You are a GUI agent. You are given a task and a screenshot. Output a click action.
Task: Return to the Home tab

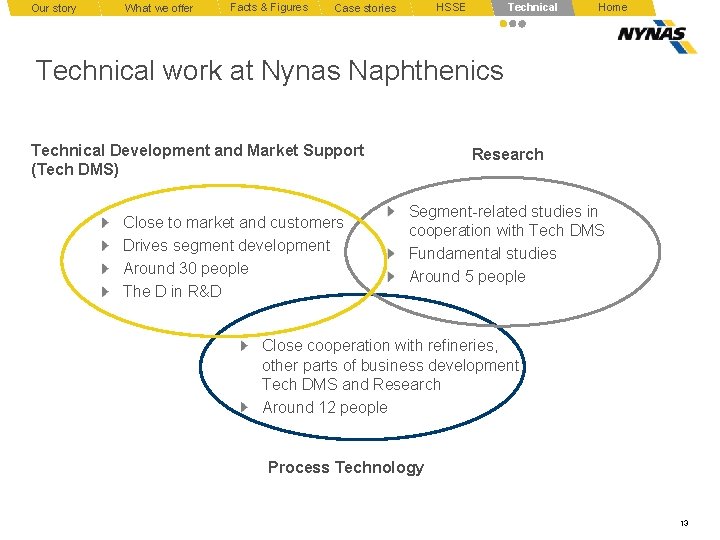click(613, 8)
